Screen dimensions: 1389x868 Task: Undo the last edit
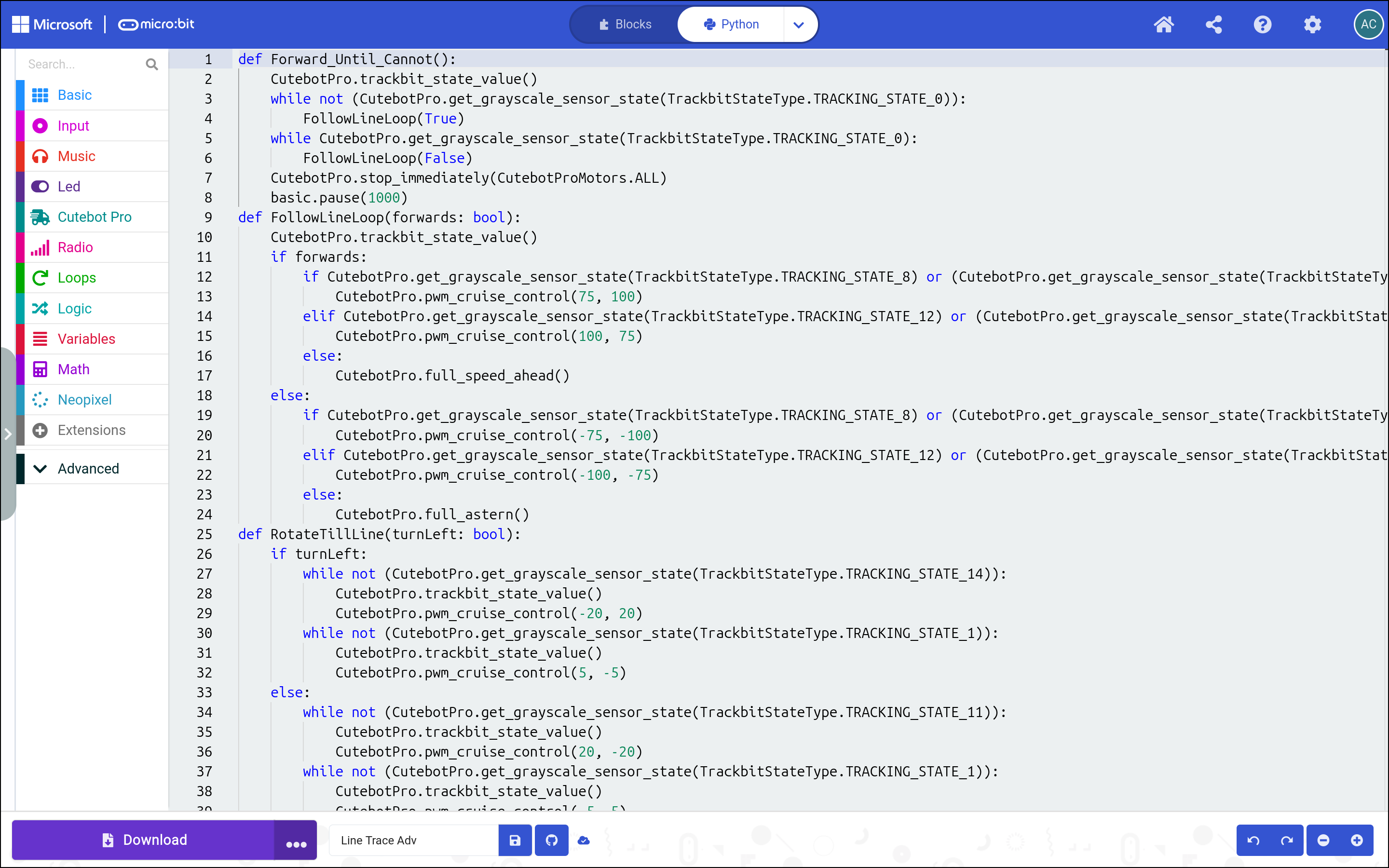click(1253, 841)
